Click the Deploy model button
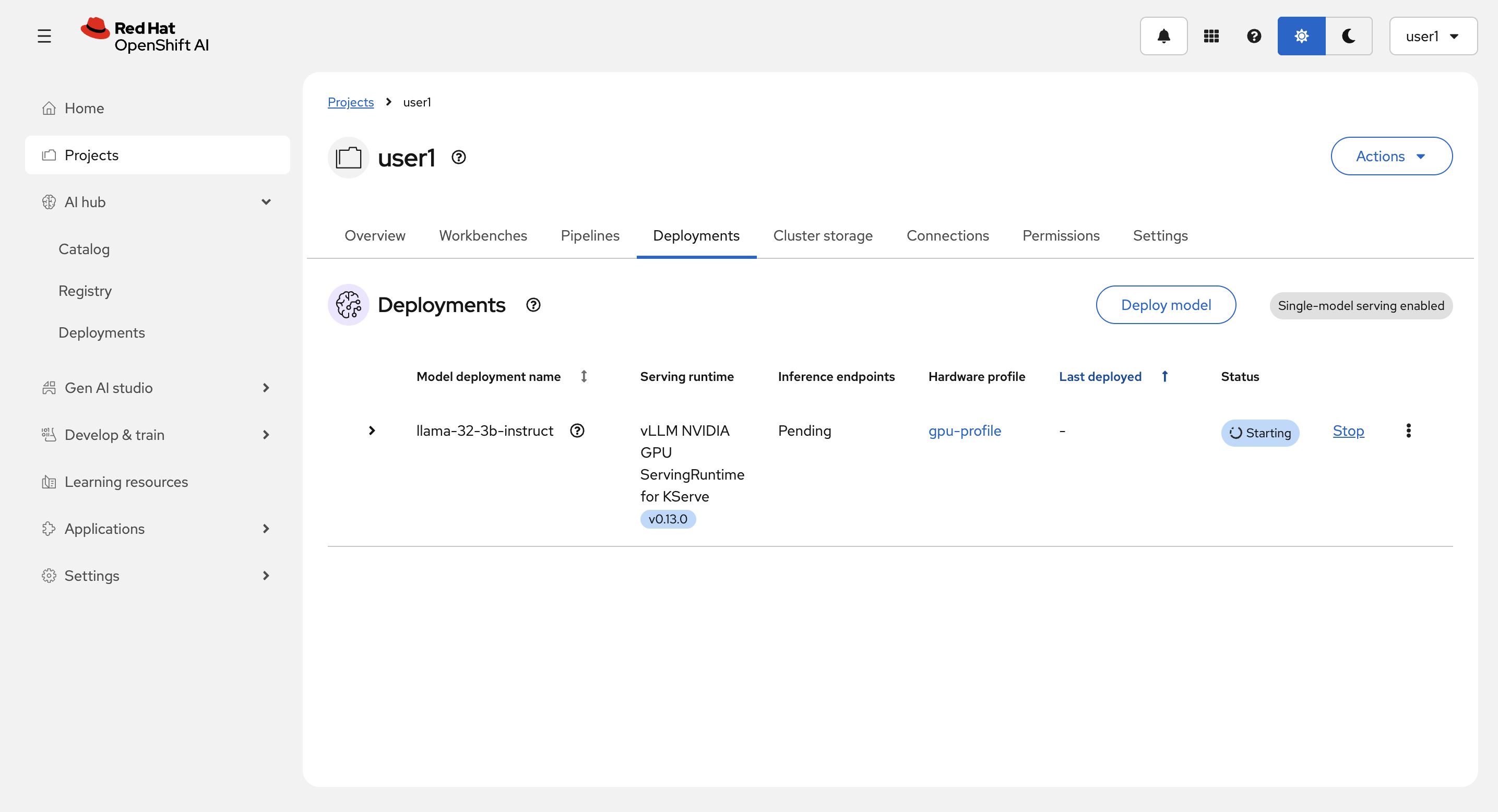1498x812 pixels. pyautogui.click(x=1166, y=305)
